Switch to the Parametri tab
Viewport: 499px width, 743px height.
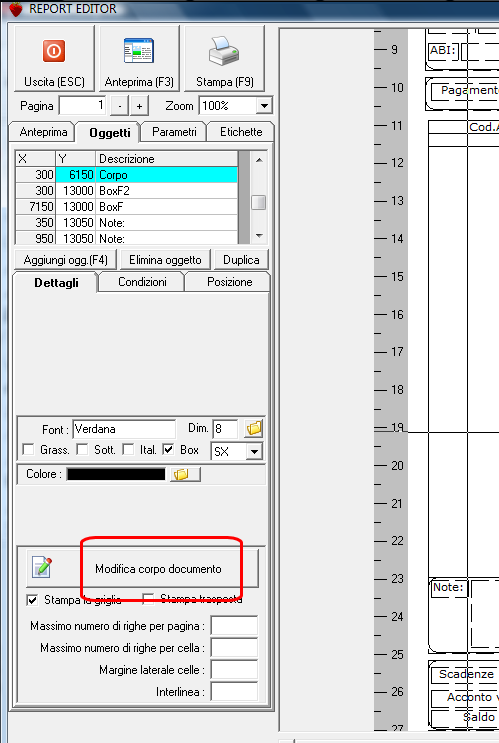pyautogui.click(x=174, y=132)
